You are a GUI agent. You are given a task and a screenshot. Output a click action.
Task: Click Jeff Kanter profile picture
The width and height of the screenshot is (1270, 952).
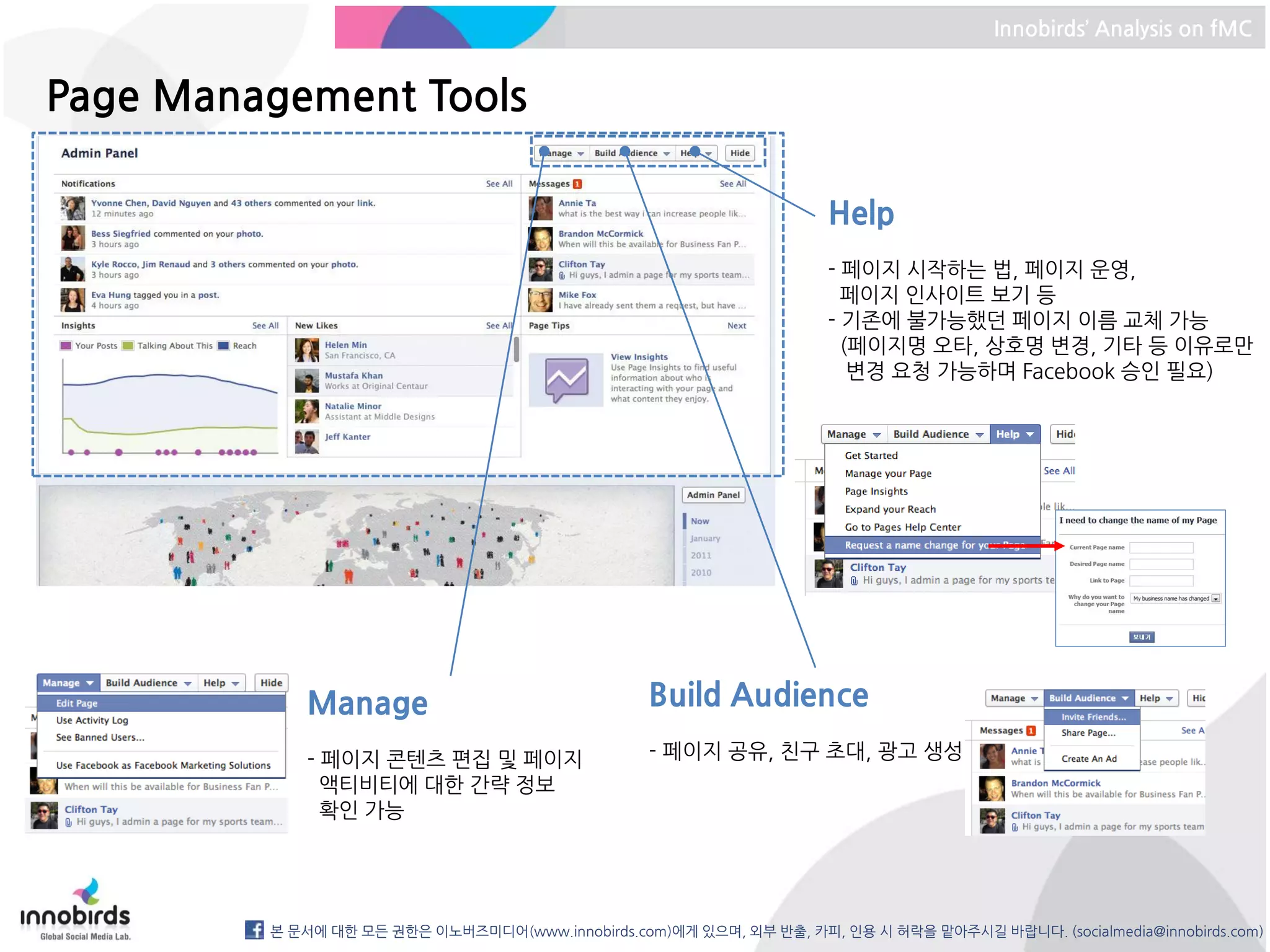click(x=306, y=441)
